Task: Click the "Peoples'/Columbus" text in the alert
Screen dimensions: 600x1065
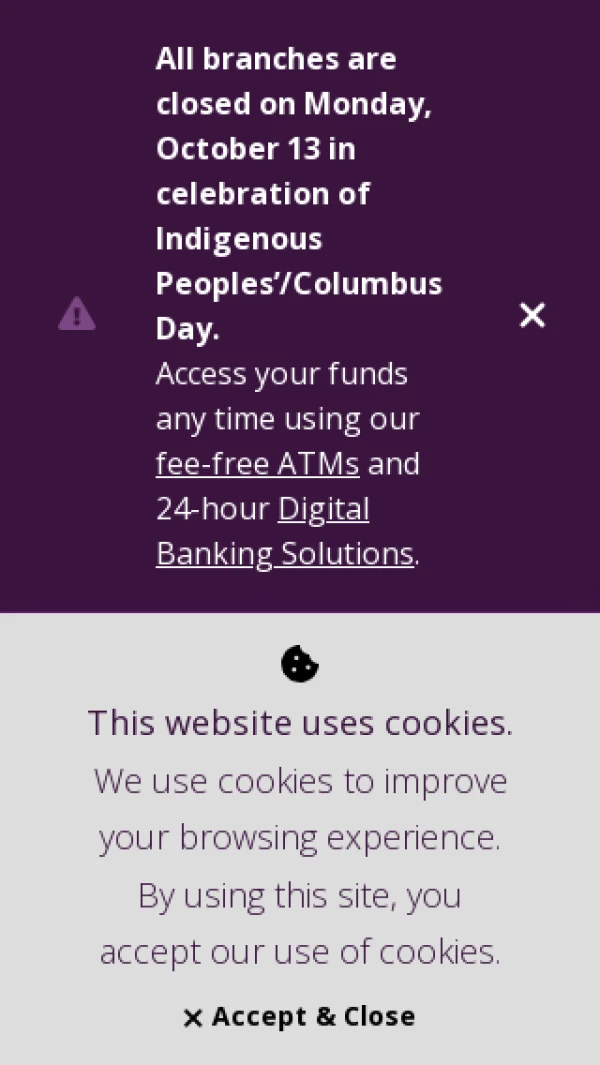Action: (298, 284)
